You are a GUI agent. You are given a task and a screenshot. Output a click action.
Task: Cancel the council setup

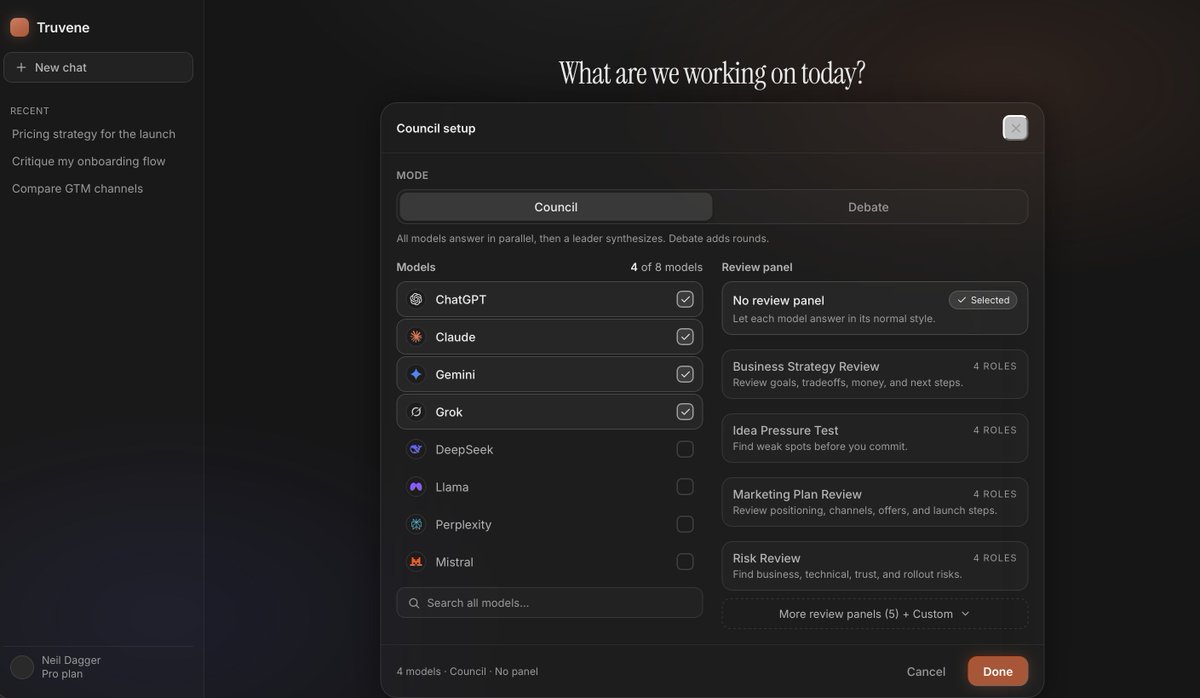click(x=926, y=671)
